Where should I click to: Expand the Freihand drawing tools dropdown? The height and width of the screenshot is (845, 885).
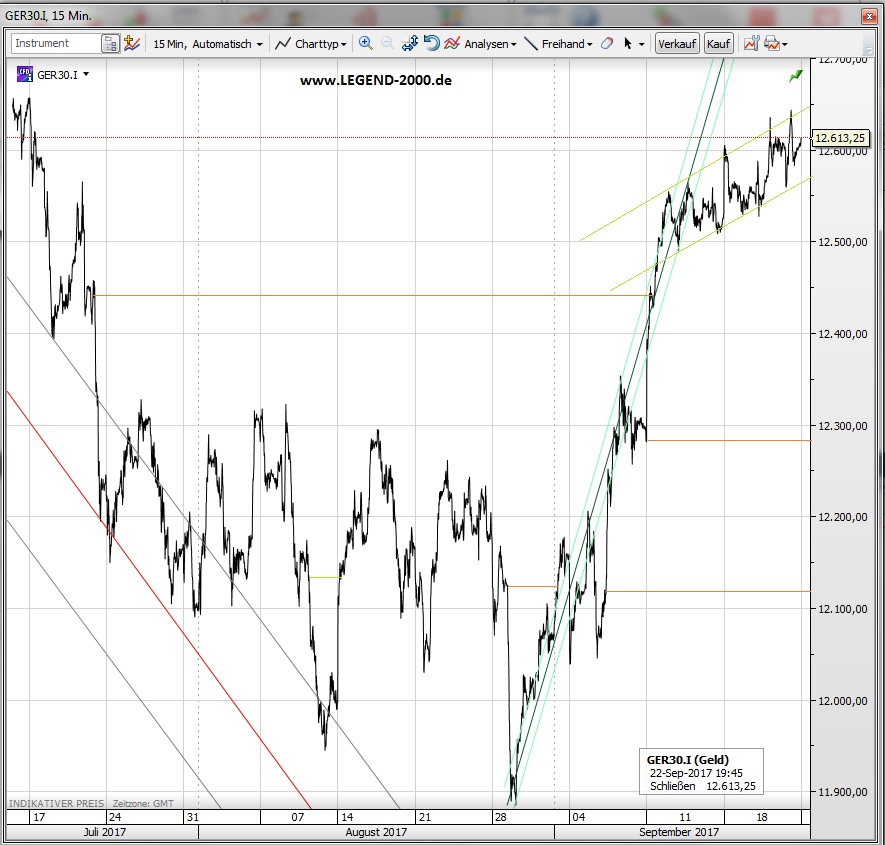pos(559,44)
